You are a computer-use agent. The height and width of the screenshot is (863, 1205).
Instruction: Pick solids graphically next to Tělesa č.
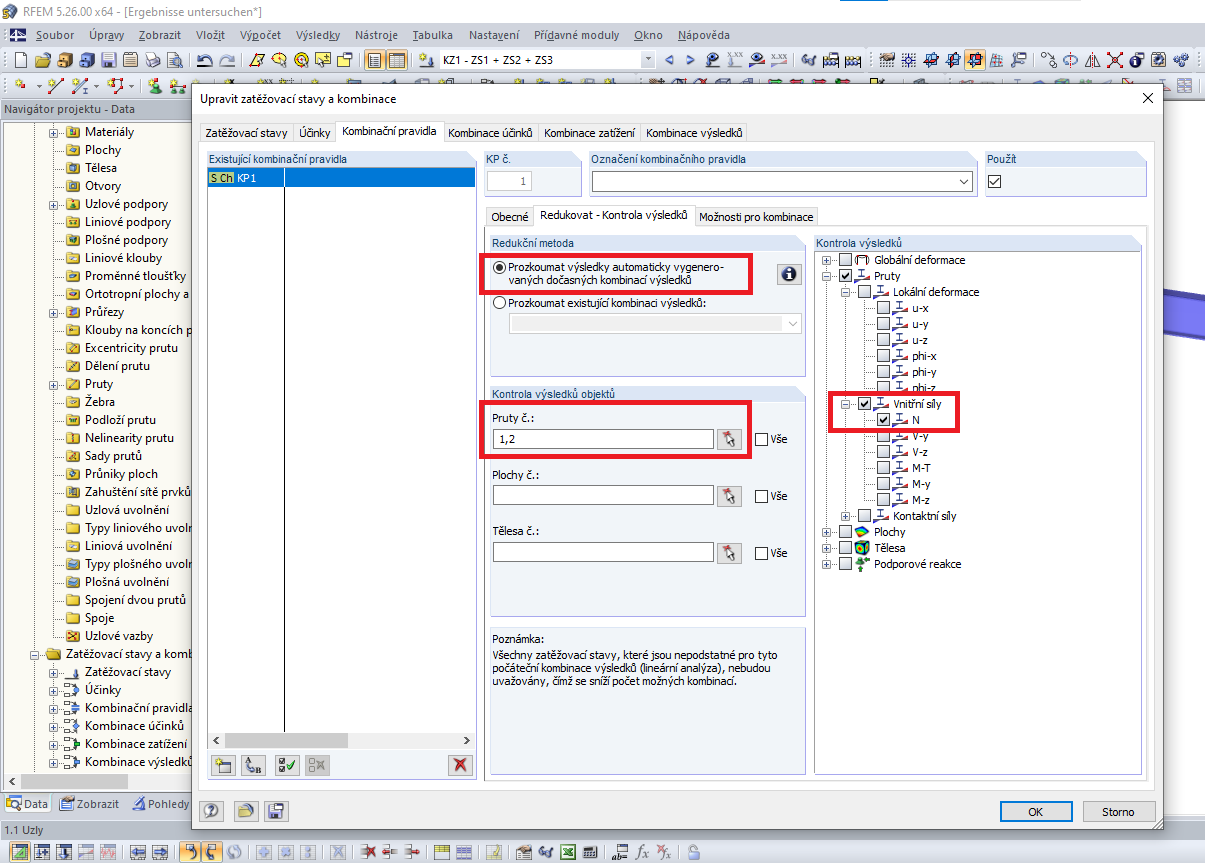click(x=729, y=552)
